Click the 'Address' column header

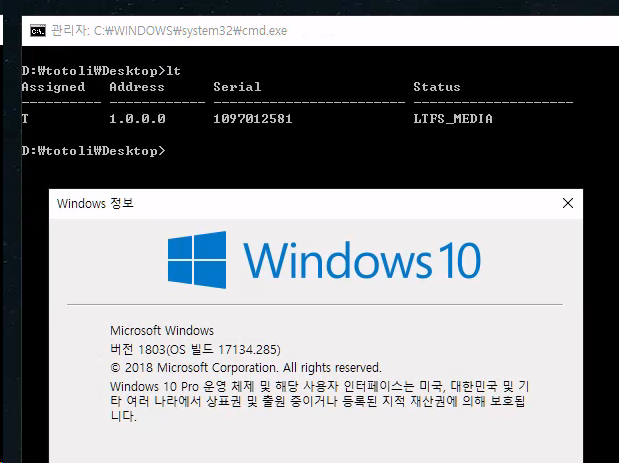coord(137,87)
